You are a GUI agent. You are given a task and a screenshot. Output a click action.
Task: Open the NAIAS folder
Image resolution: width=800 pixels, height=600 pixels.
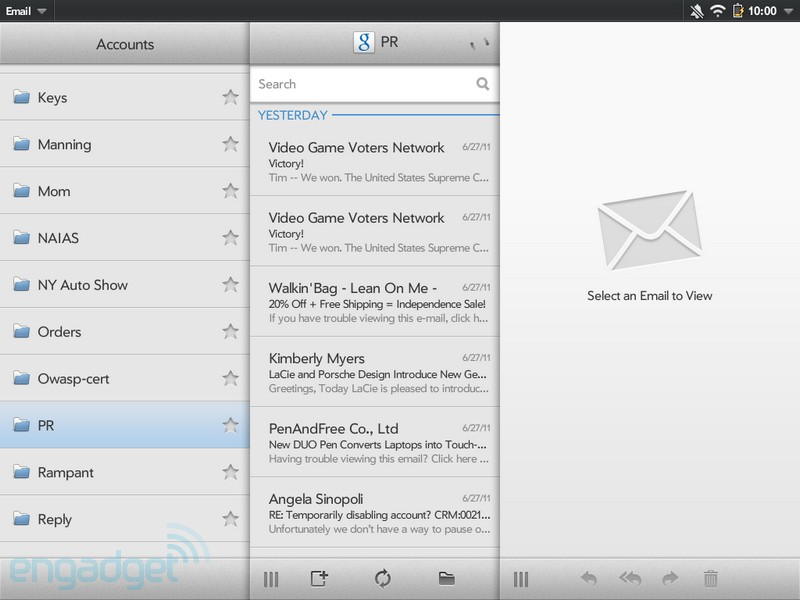tap(124, 238)
